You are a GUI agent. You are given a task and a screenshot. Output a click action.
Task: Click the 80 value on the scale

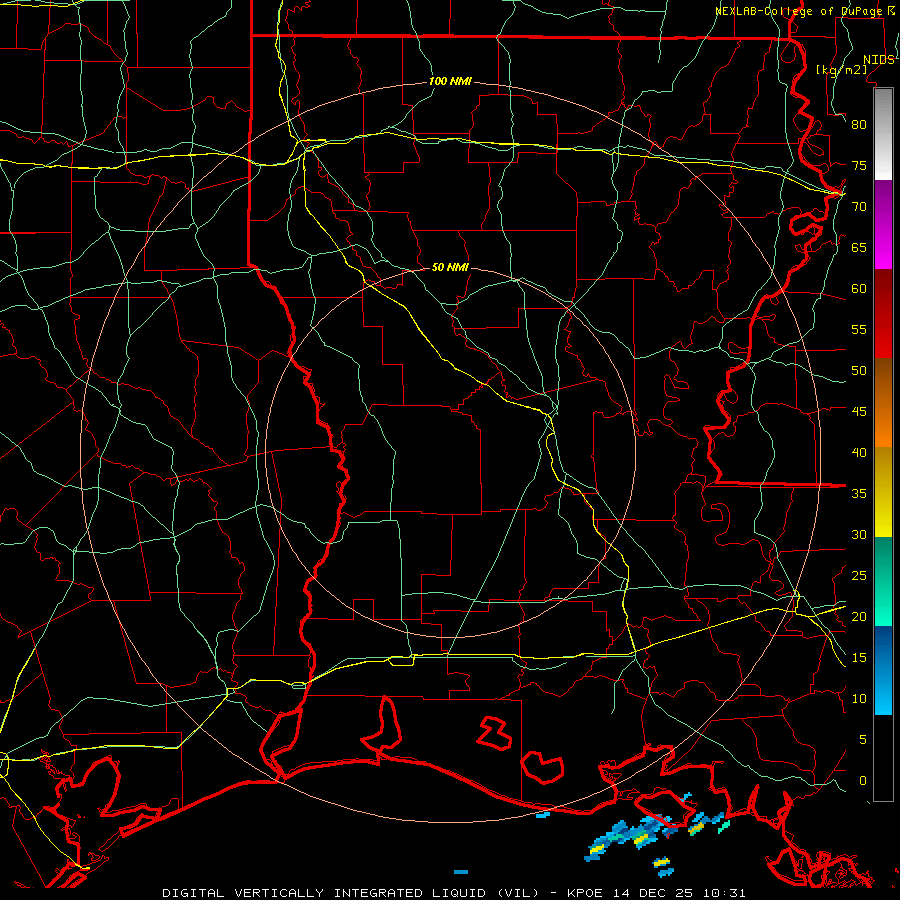pos(859,125)
